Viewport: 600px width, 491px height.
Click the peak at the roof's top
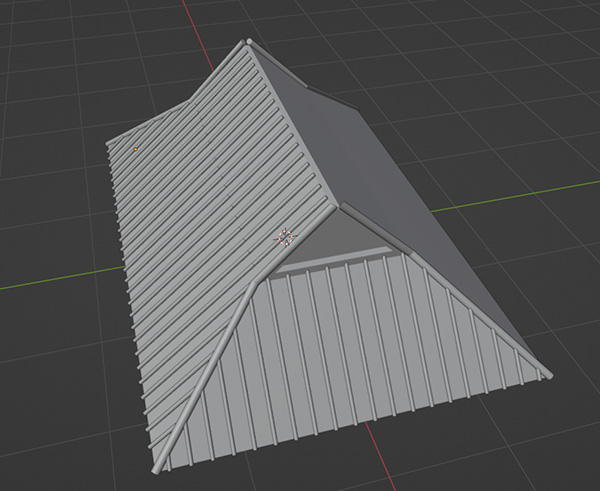point(248,44)
